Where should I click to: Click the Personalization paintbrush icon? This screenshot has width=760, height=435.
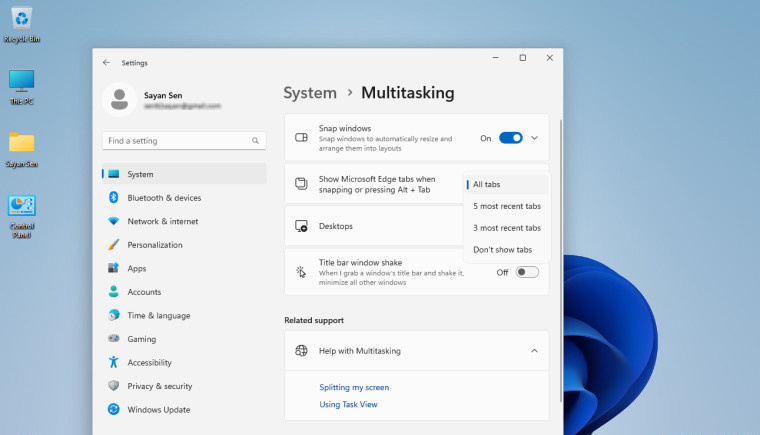(113, 244)
